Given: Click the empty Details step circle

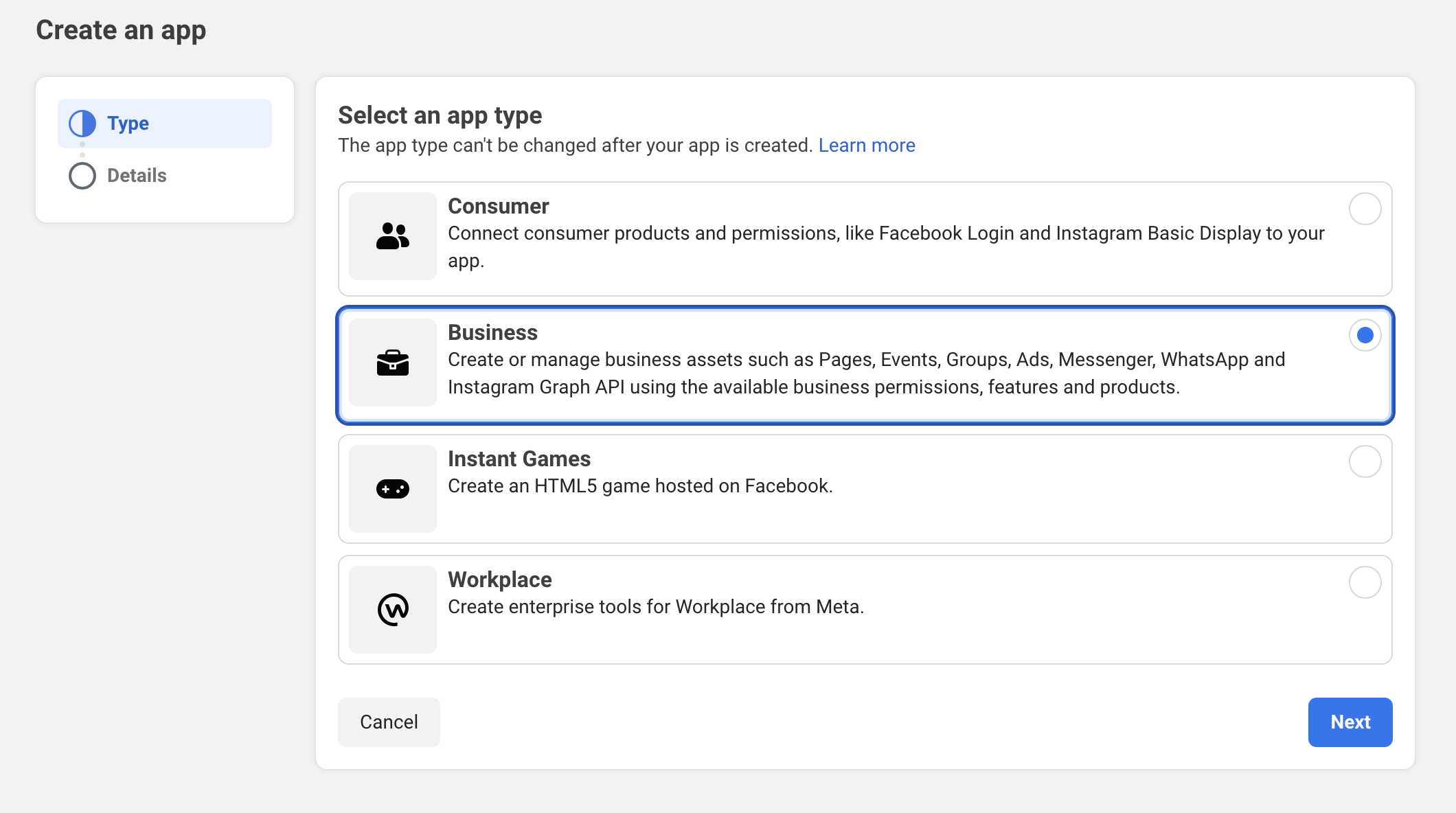Looking at the screenshot, I should coord(82,176).
